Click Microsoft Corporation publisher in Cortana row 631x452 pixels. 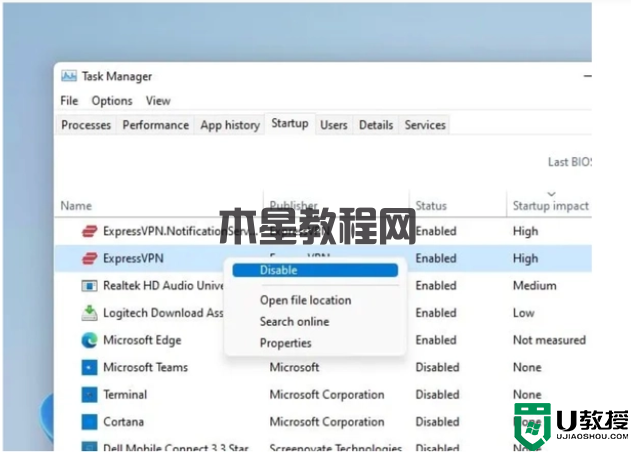pyautogui.click(x=327, y=422)
